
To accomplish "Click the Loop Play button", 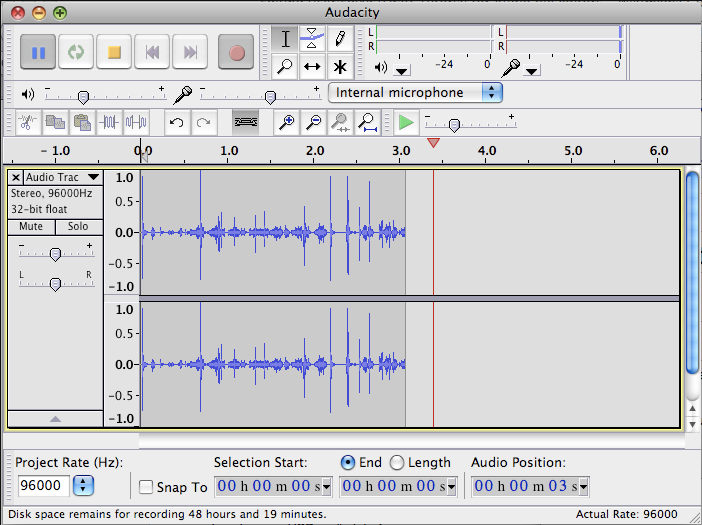I will pyautogui.click(x=76, y=52).
